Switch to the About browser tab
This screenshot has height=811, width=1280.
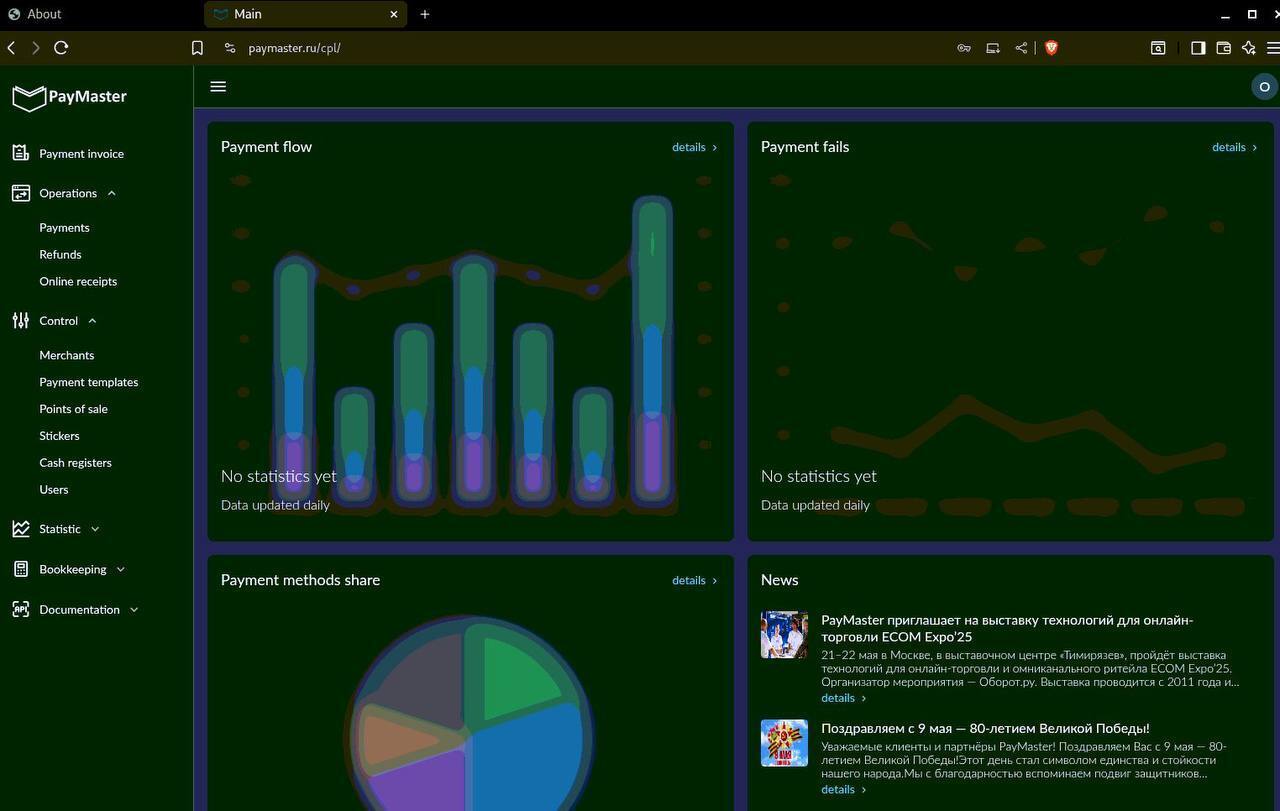pos(44,14)
